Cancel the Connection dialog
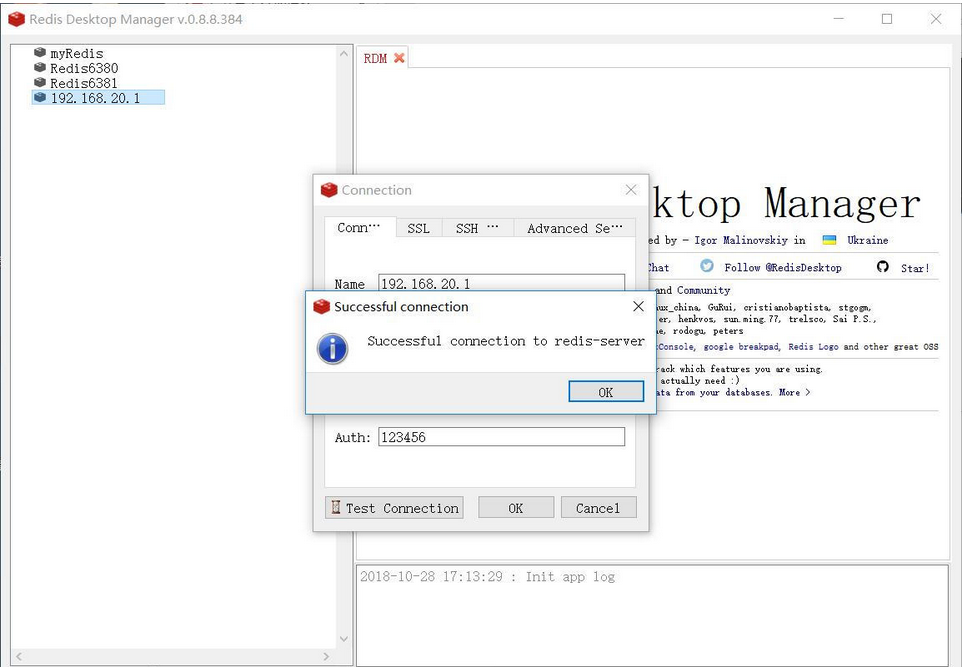 coord(598,508)
